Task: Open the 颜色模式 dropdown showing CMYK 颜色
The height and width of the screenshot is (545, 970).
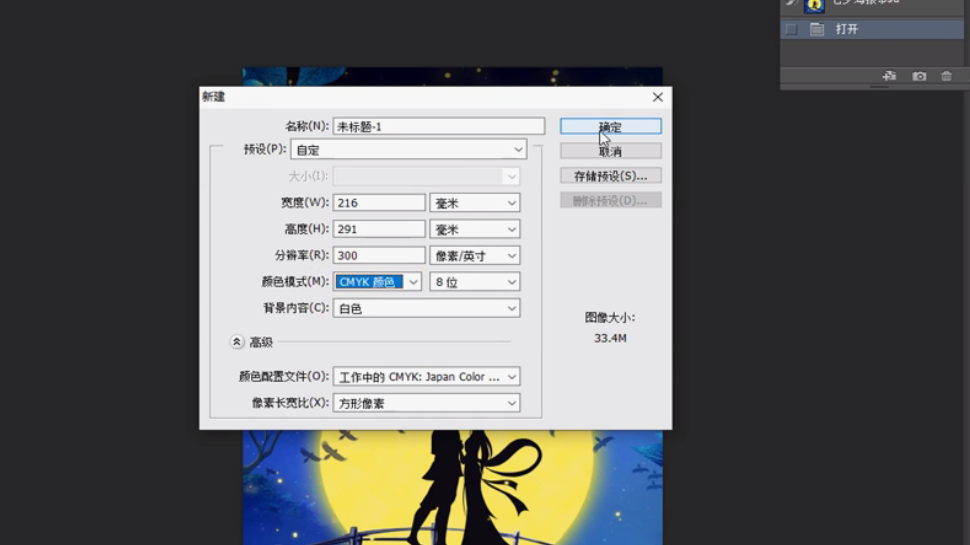Action: pos(377,281)
